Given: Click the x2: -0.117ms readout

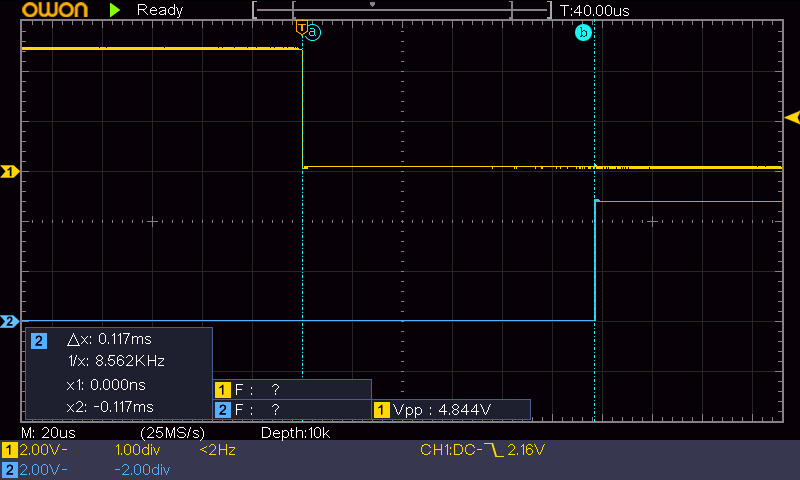Looking at the screenshot, I should tap(110, 407).
